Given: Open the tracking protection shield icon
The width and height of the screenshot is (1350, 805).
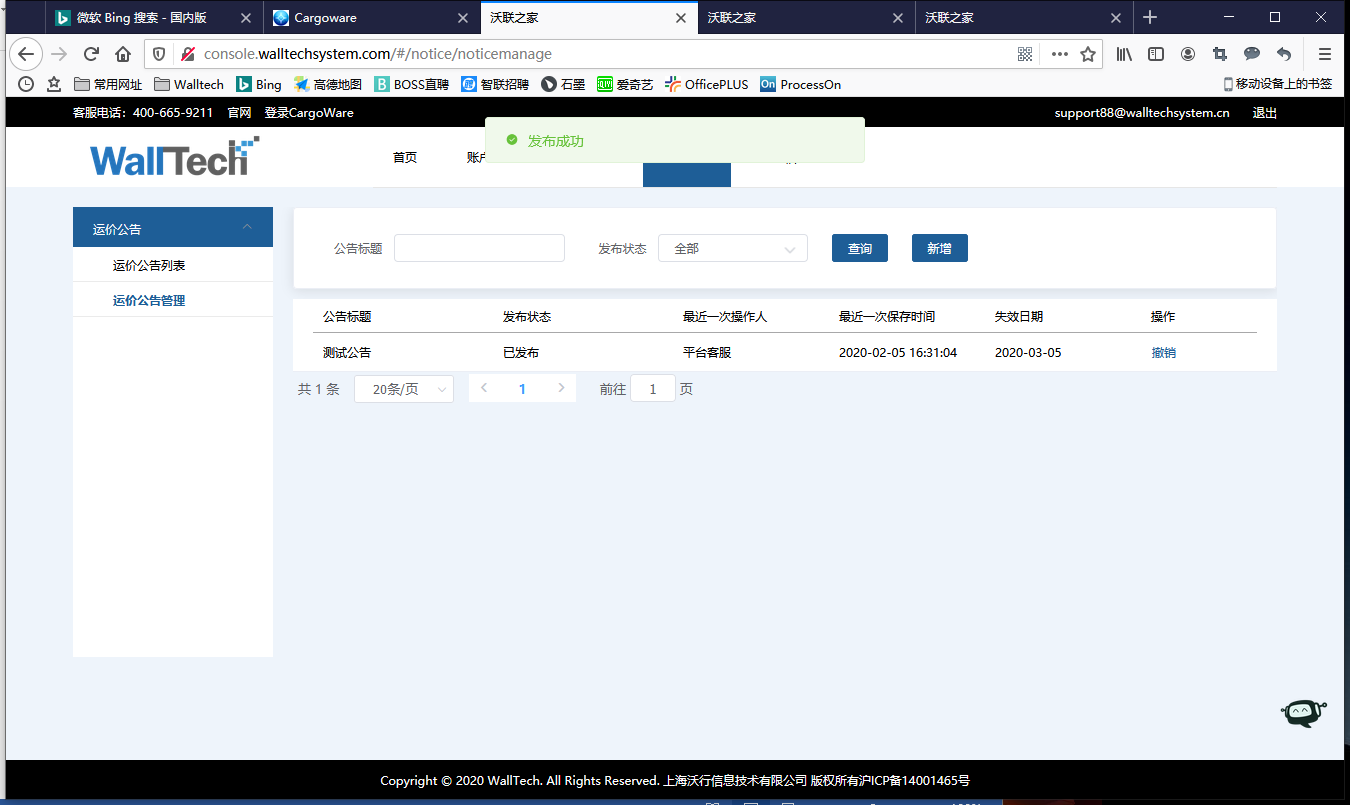Looking at the screenshot, I should [159, 54].
